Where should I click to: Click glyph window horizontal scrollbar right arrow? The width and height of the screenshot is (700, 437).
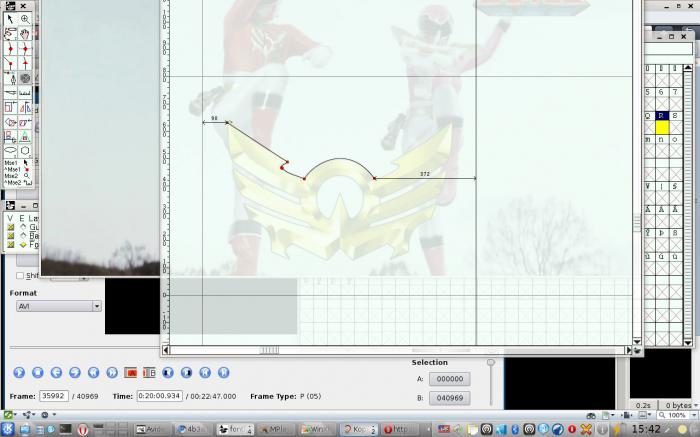pos(629,350)
